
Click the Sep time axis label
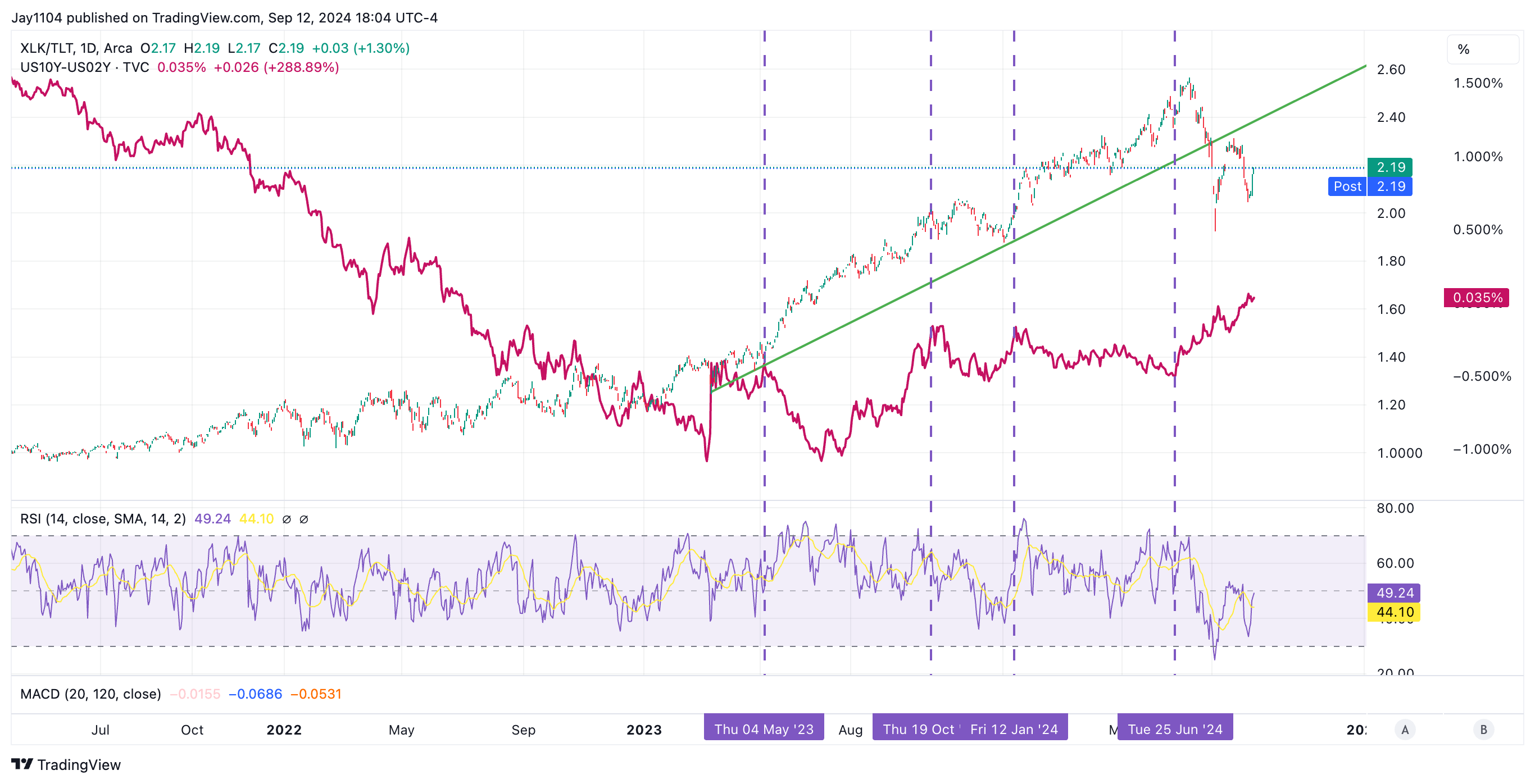[523, 730]
